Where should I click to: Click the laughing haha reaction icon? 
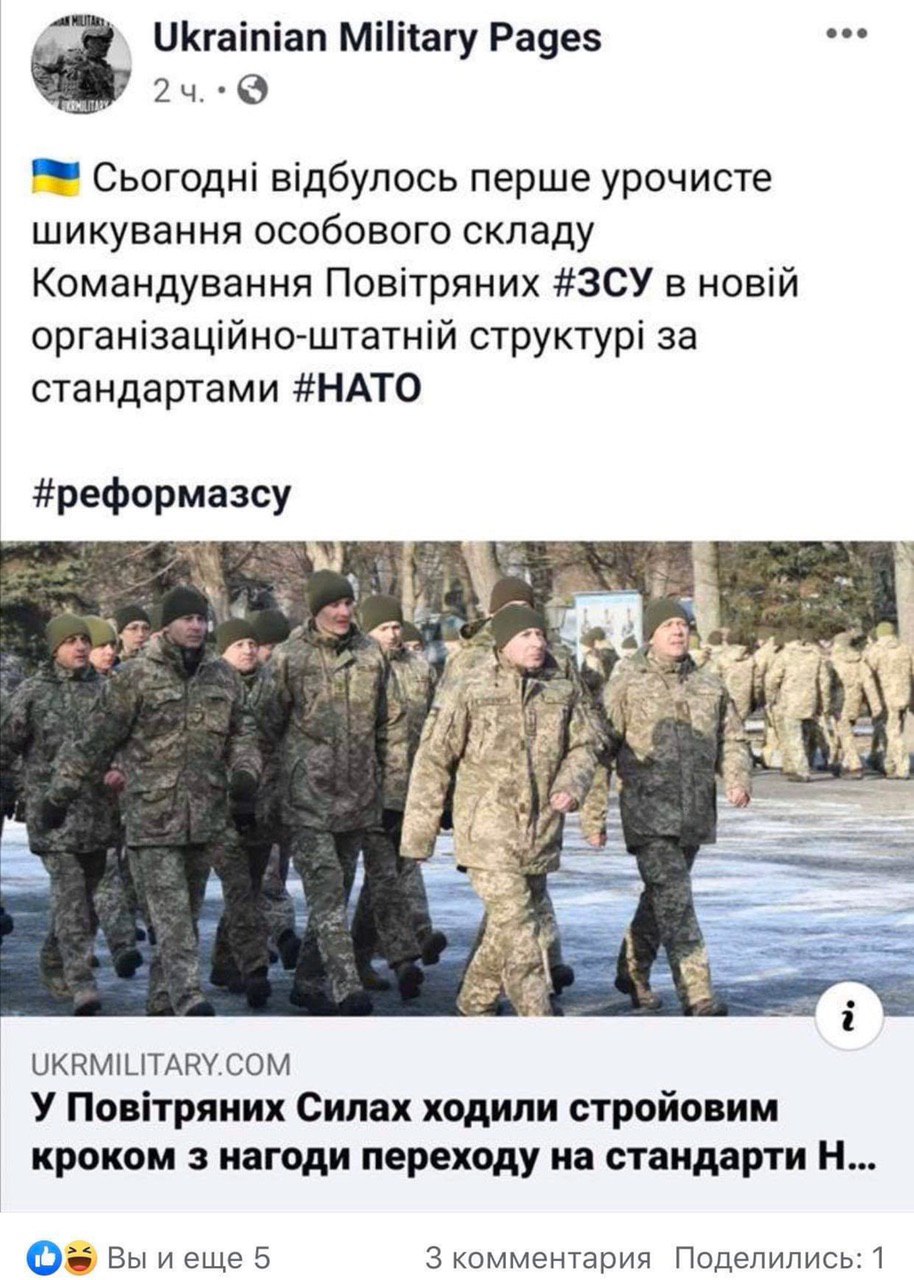point(79,1257)
